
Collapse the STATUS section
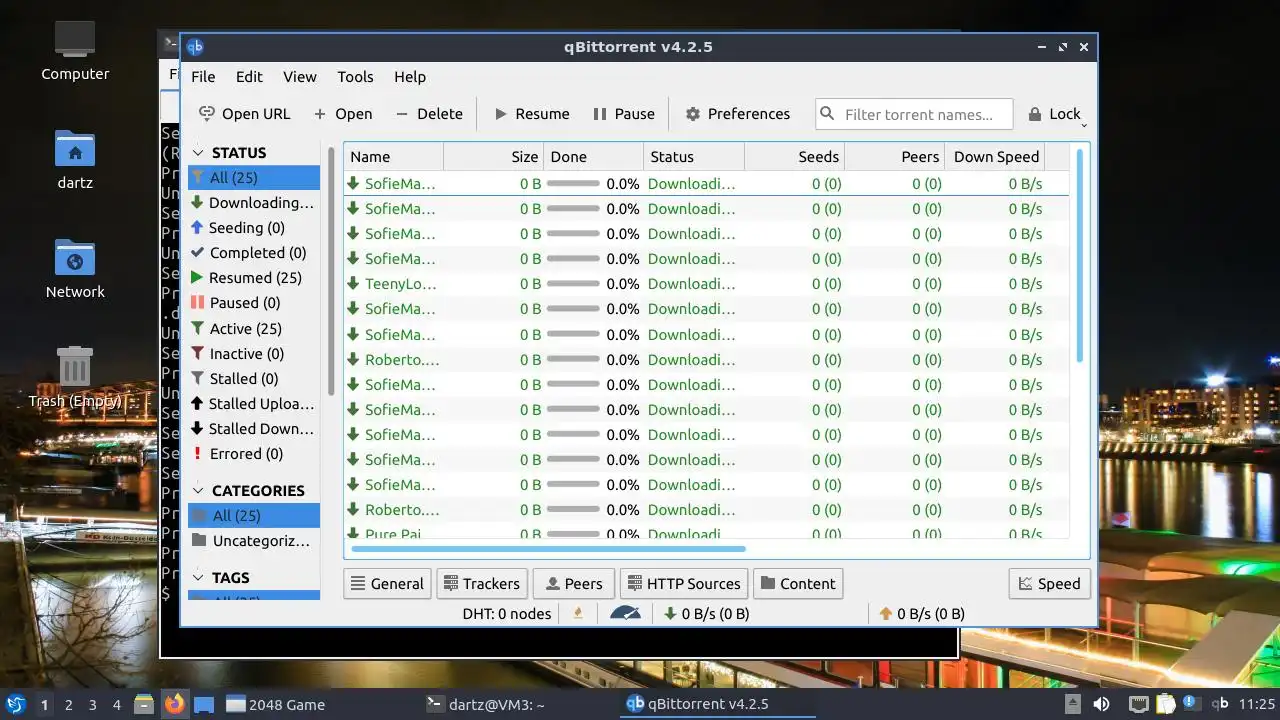click(198, 153)
